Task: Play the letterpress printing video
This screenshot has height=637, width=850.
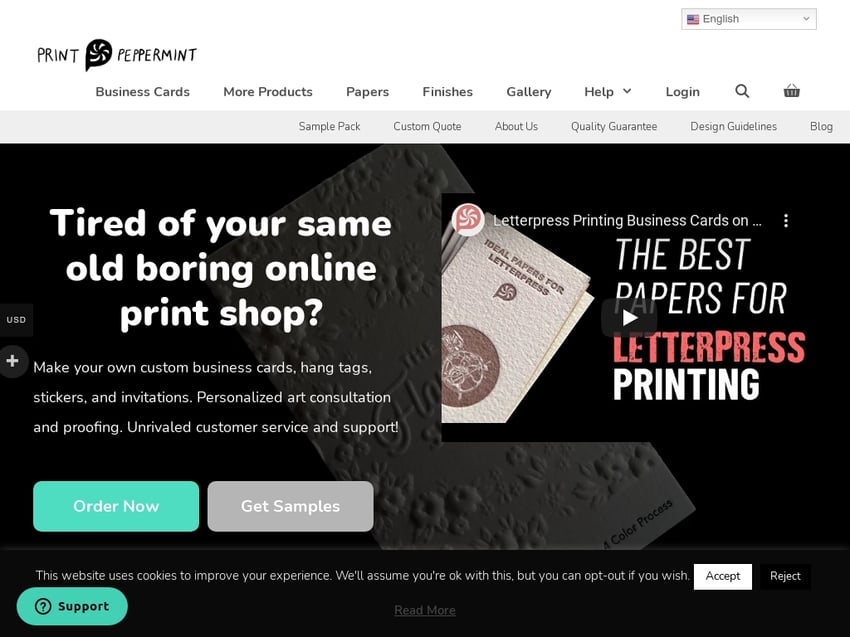Action: pyautogui.click(x=629, y=317)
